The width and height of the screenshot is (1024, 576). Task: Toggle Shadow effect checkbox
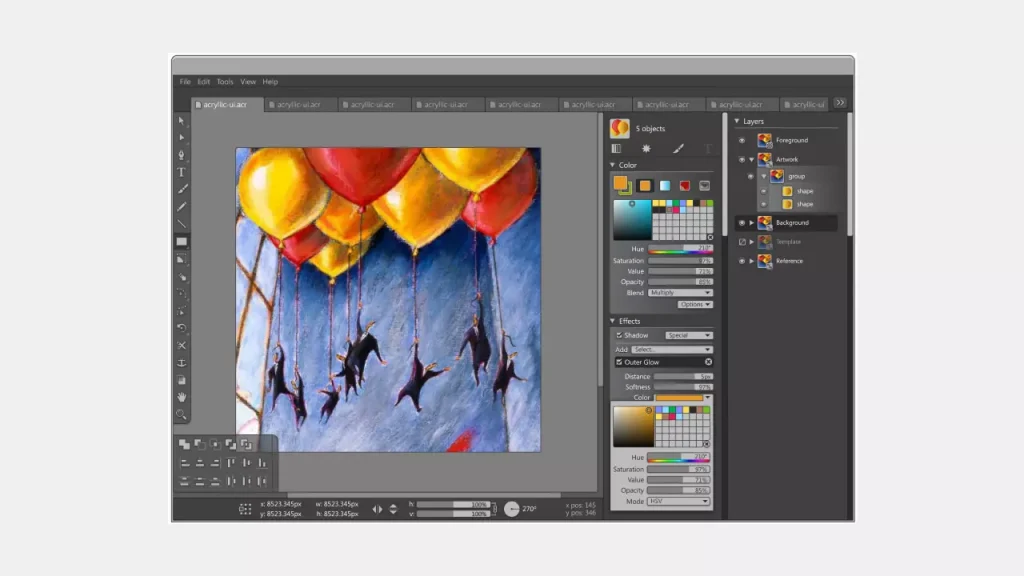point(619,335)
